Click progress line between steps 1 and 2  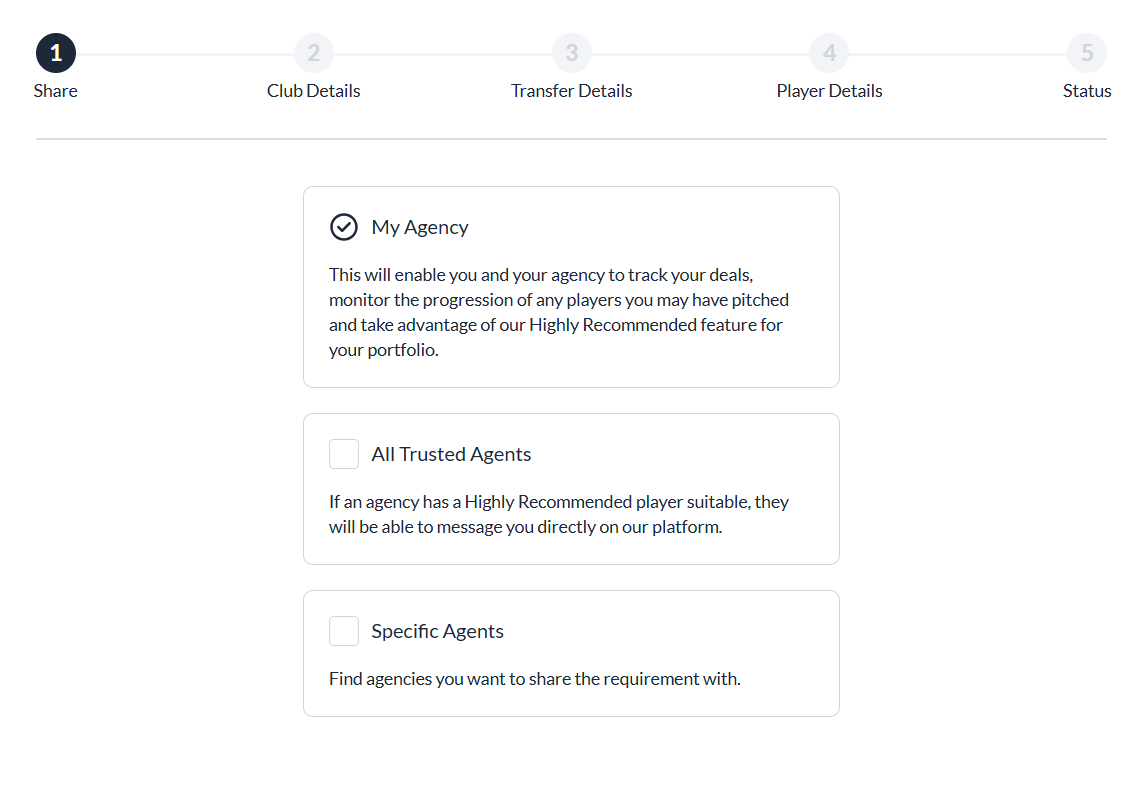tap(185, 54)
